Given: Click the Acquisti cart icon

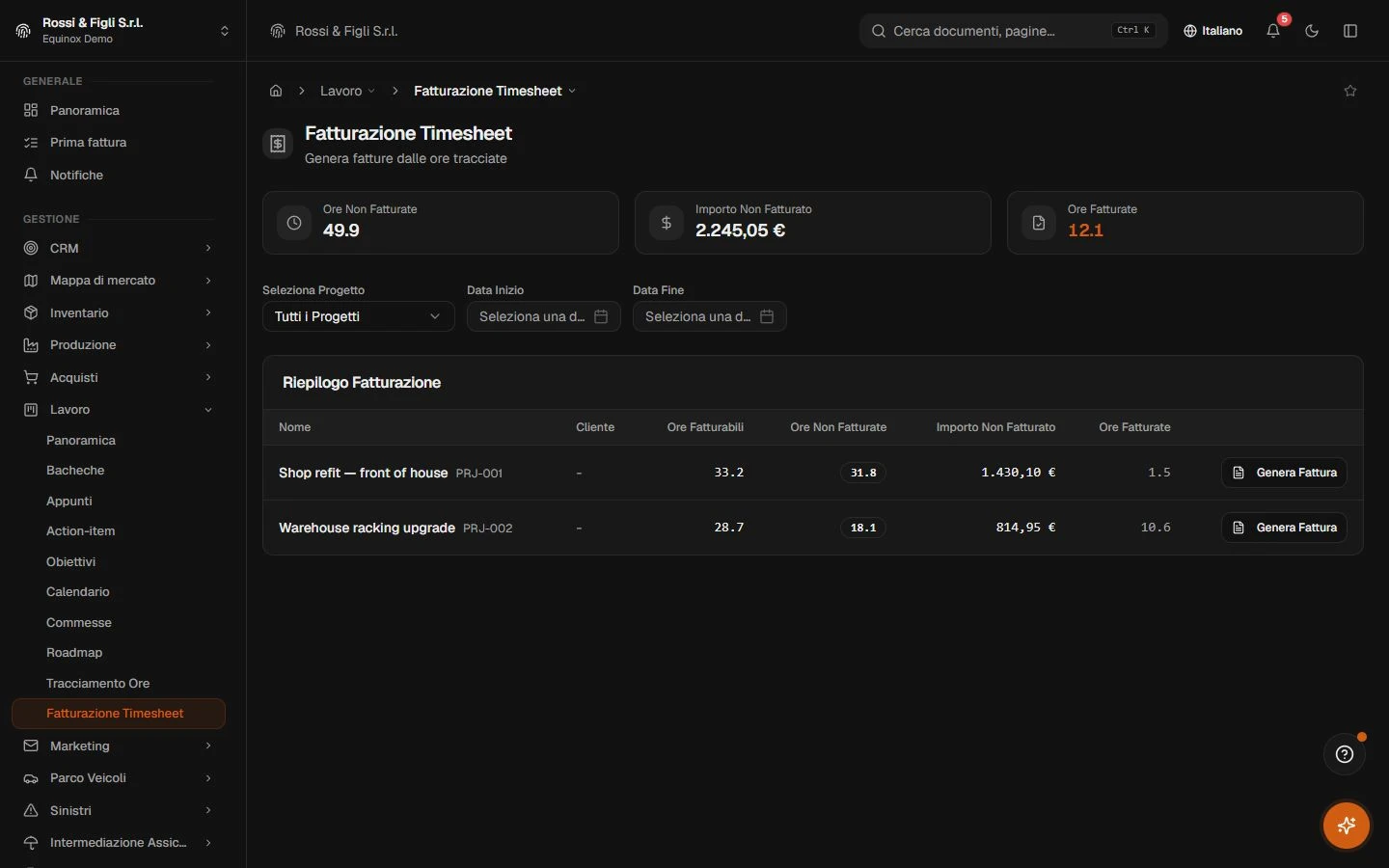Looking at the screenshot, I should [x=31, y=377].
